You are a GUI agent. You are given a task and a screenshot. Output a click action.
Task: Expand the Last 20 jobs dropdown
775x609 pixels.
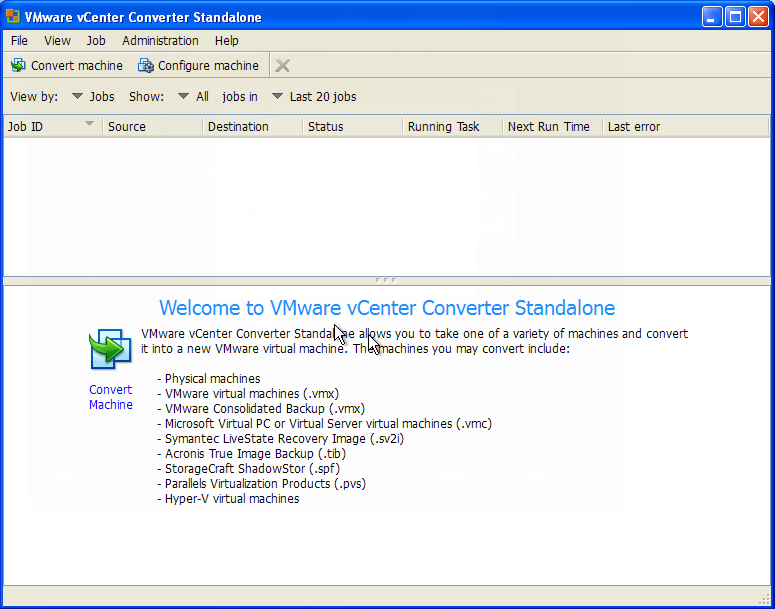[x=314, y=96]
